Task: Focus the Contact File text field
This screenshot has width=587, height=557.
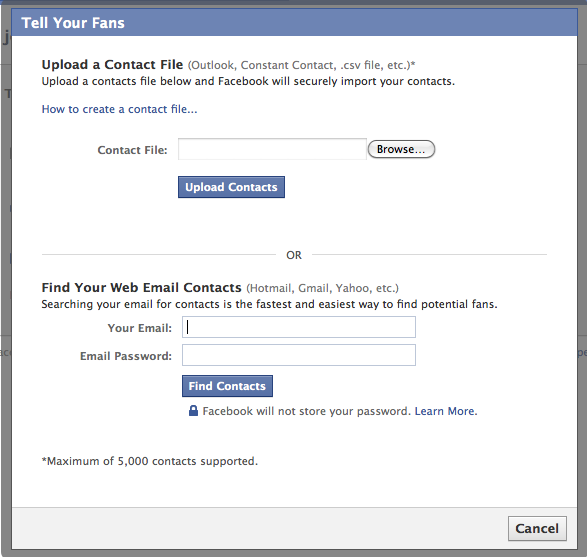Action: click(x=272, y=149)
